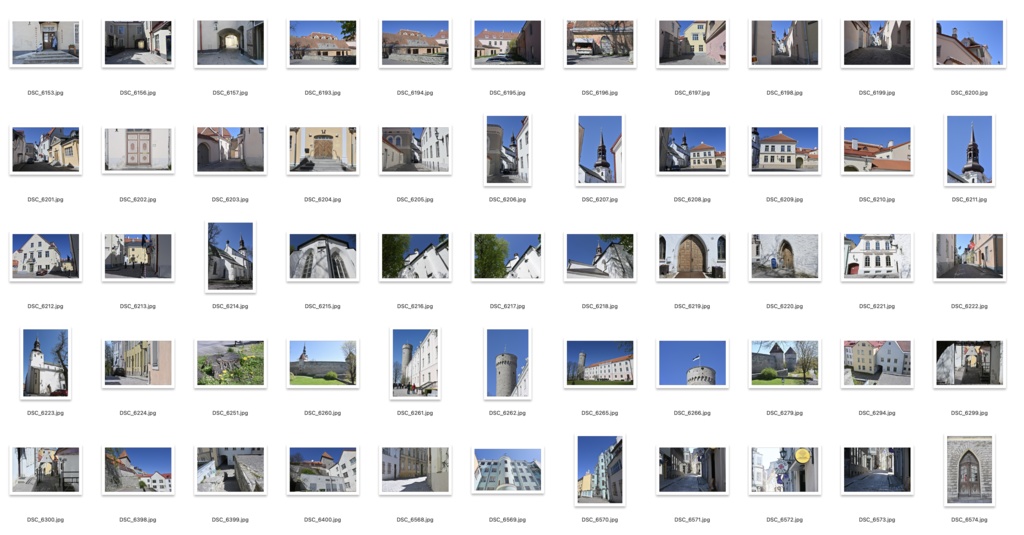The height and width of the screenshot is (535, 1024).
Task: Select the file name DSC_6221.jpg
Action: point(877,306)
